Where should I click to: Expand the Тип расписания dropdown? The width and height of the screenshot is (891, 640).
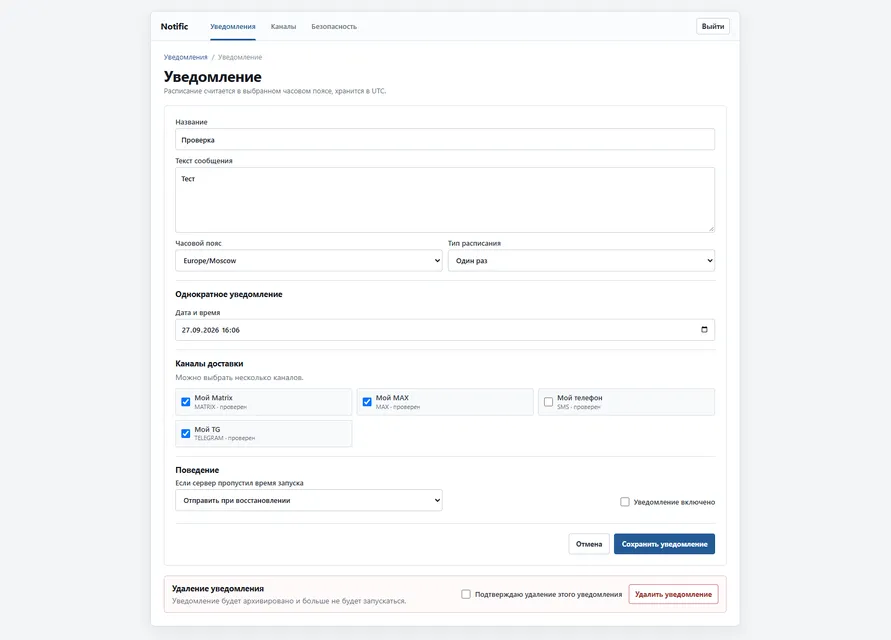coord(581,261)
